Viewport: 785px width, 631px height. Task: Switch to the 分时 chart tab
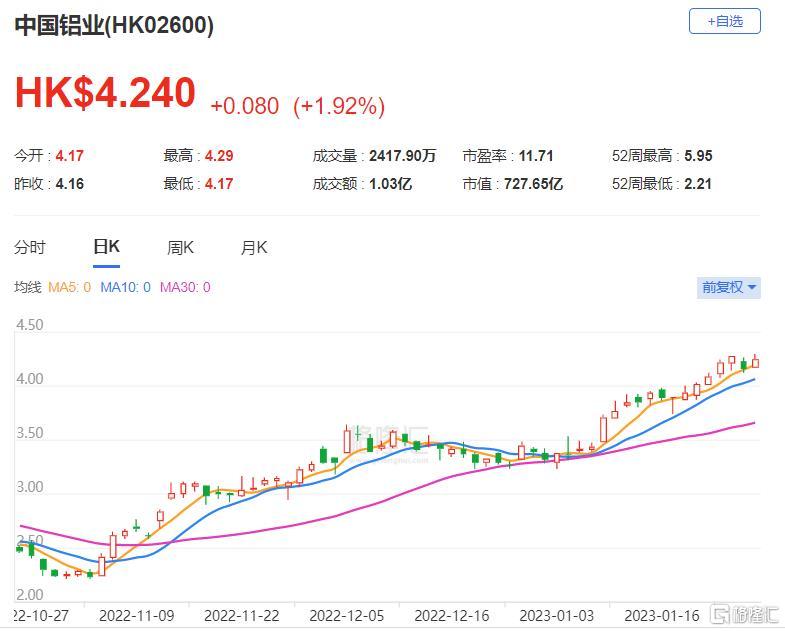click(30, 247)
